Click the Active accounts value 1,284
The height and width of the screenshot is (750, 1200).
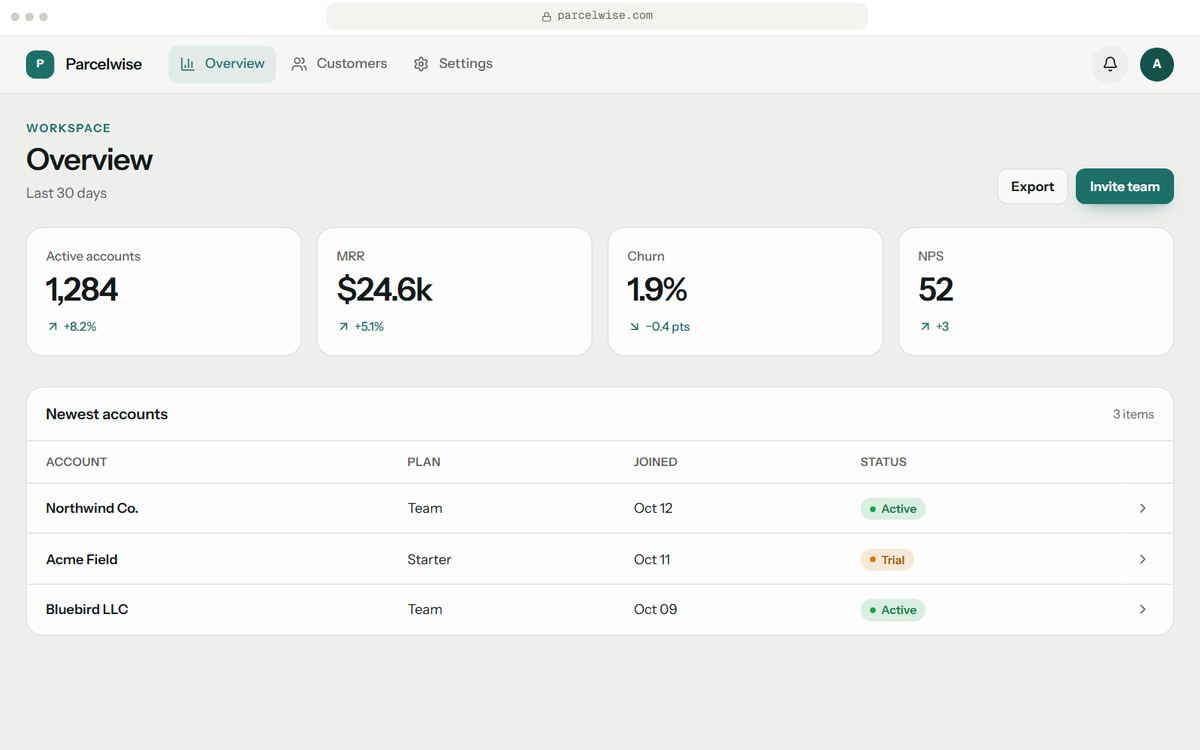coord(82,290)
